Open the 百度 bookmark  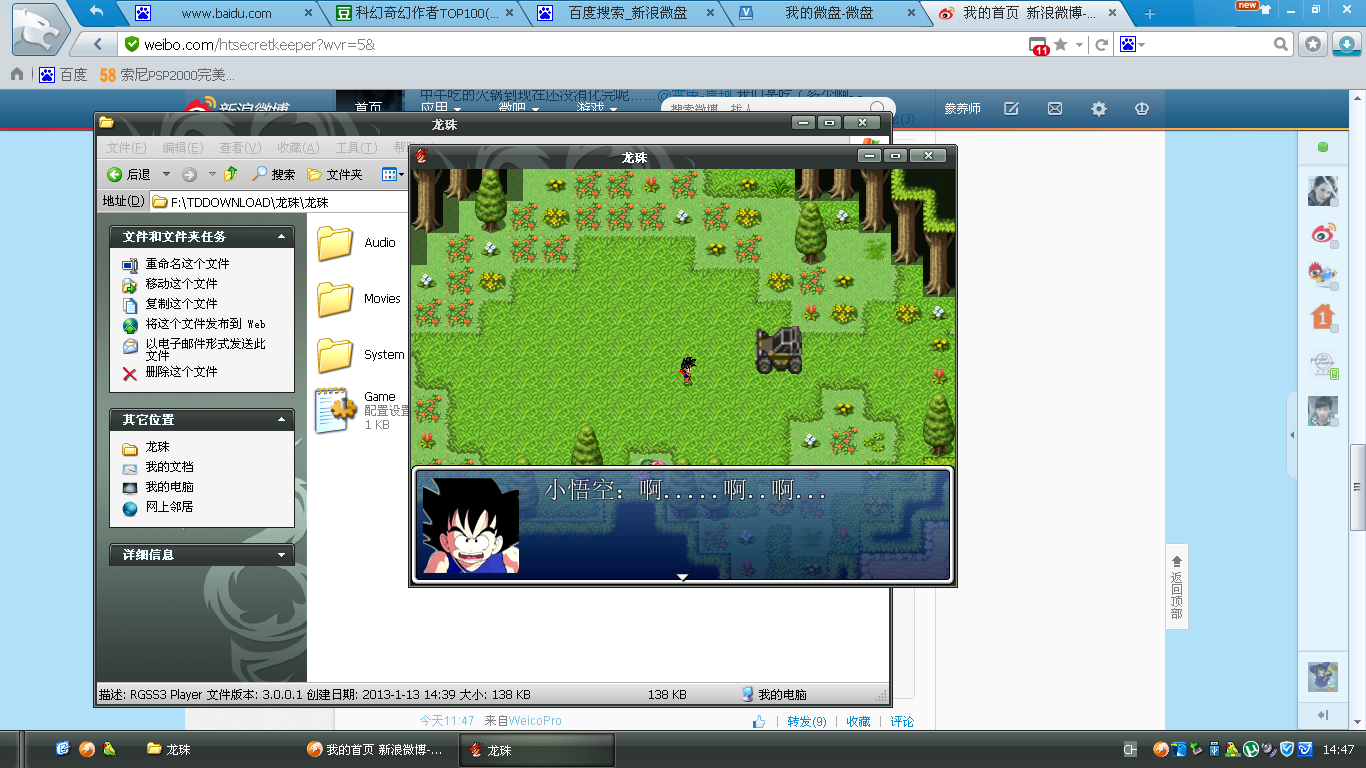[63, 74]
